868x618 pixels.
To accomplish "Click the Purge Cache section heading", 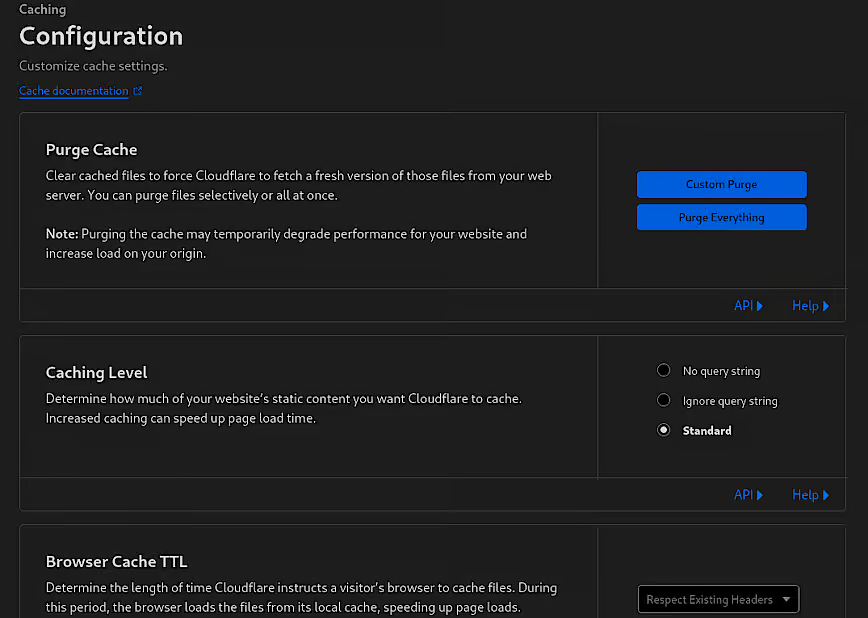I will click(91, 150).
